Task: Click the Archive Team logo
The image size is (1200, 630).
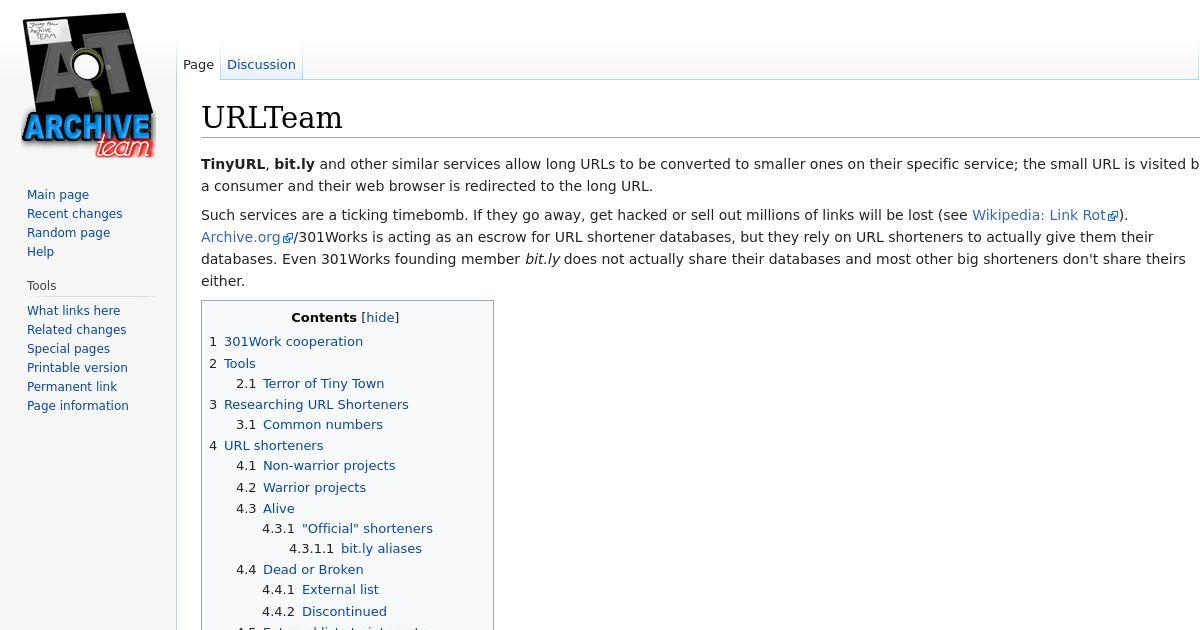Action: pos(88,85)
